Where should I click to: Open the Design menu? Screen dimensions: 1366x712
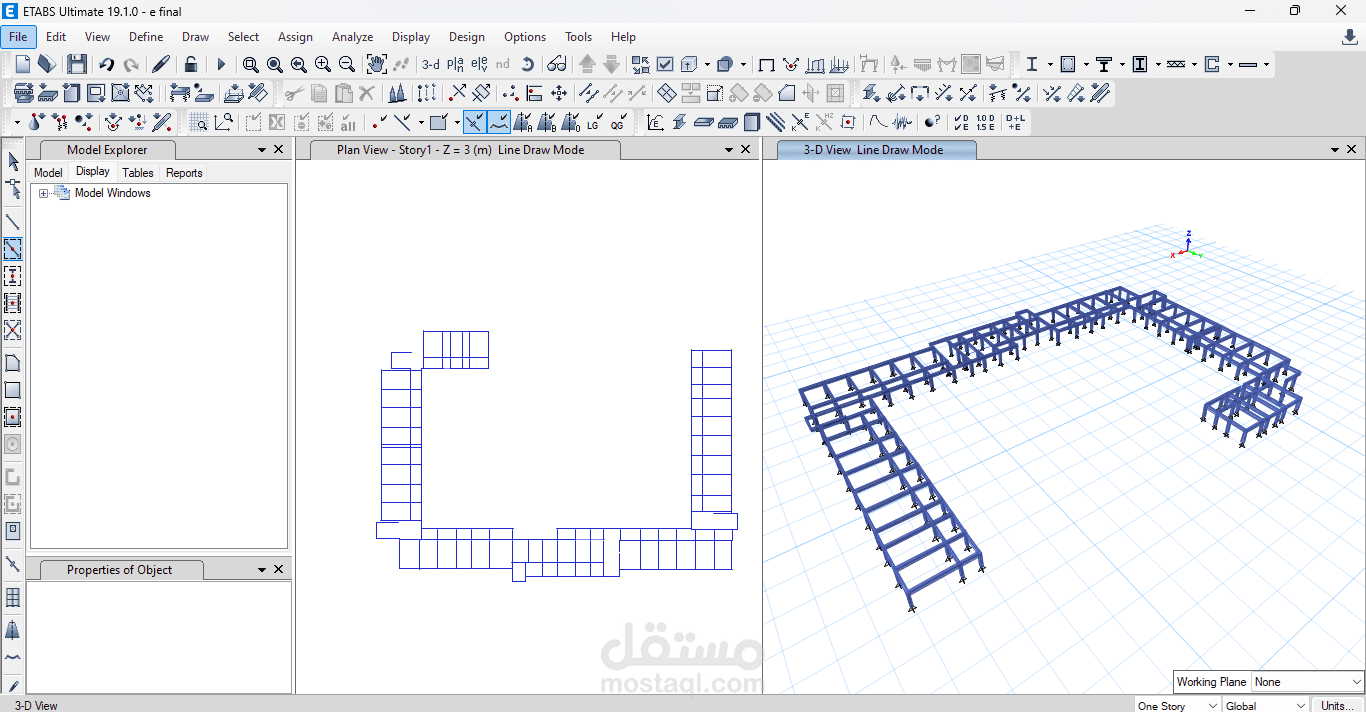[466, 37]
